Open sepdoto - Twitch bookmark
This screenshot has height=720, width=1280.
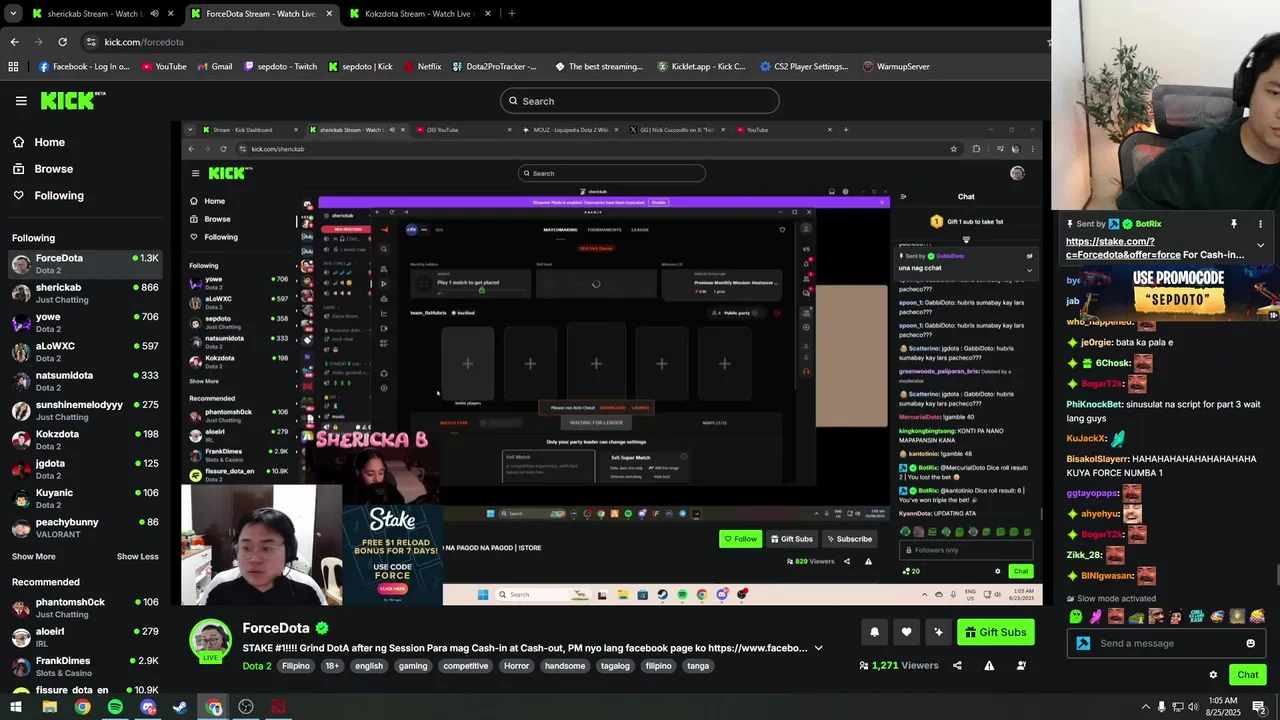(x=279, y=67)
